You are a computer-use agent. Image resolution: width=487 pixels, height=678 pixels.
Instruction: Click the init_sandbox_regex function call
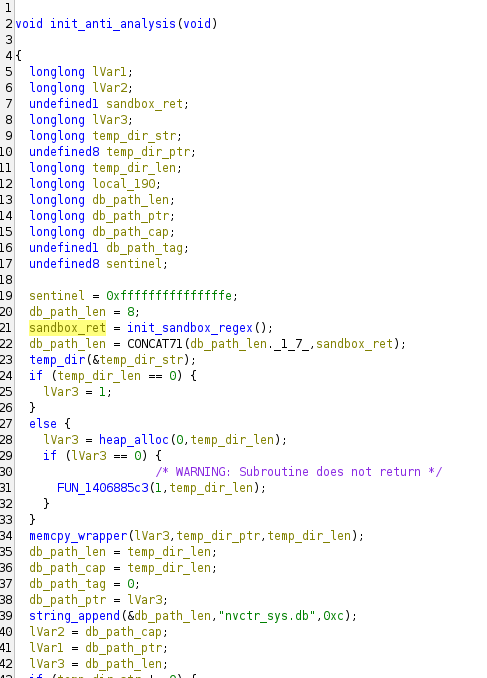[x=189, y=328]
